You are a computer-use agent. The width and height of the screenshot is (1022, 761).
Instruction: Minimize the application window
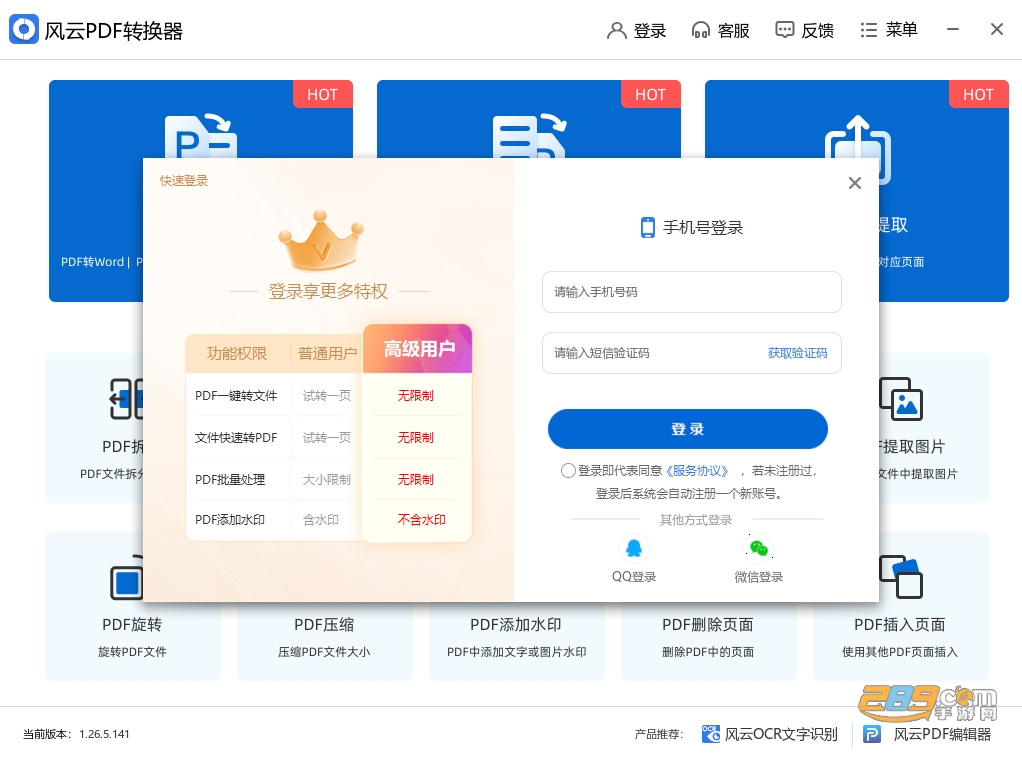[953, 29]
